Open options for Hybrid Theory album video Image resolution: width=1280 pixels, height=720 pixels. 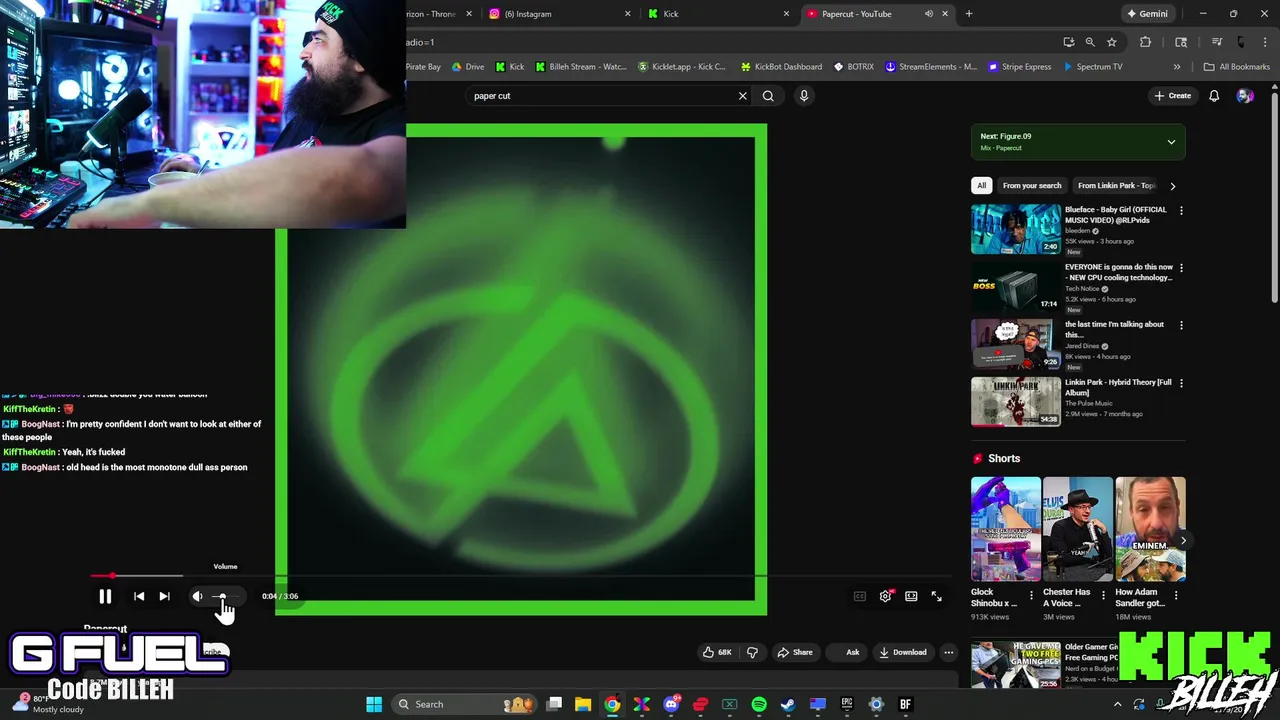pyautogui.click(x=1181, y=383)
